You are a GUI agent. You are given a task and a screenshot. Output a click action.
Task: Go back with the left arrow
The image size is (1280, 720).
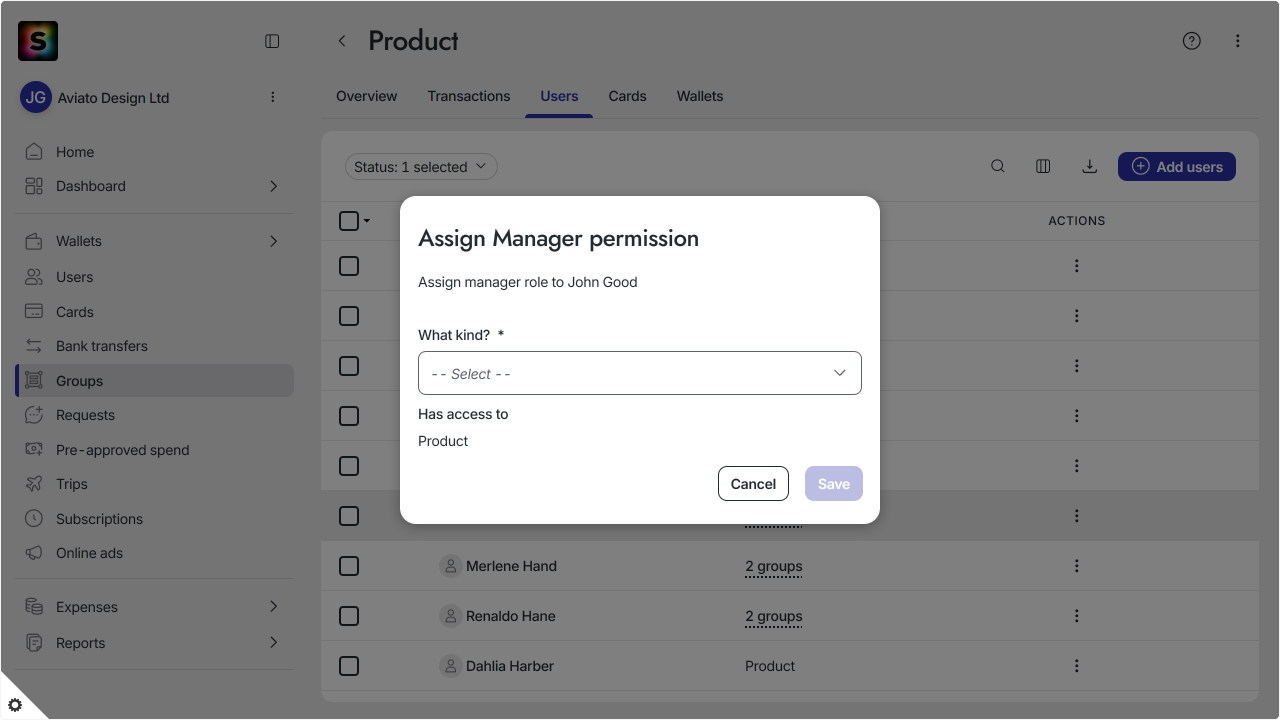342,41
